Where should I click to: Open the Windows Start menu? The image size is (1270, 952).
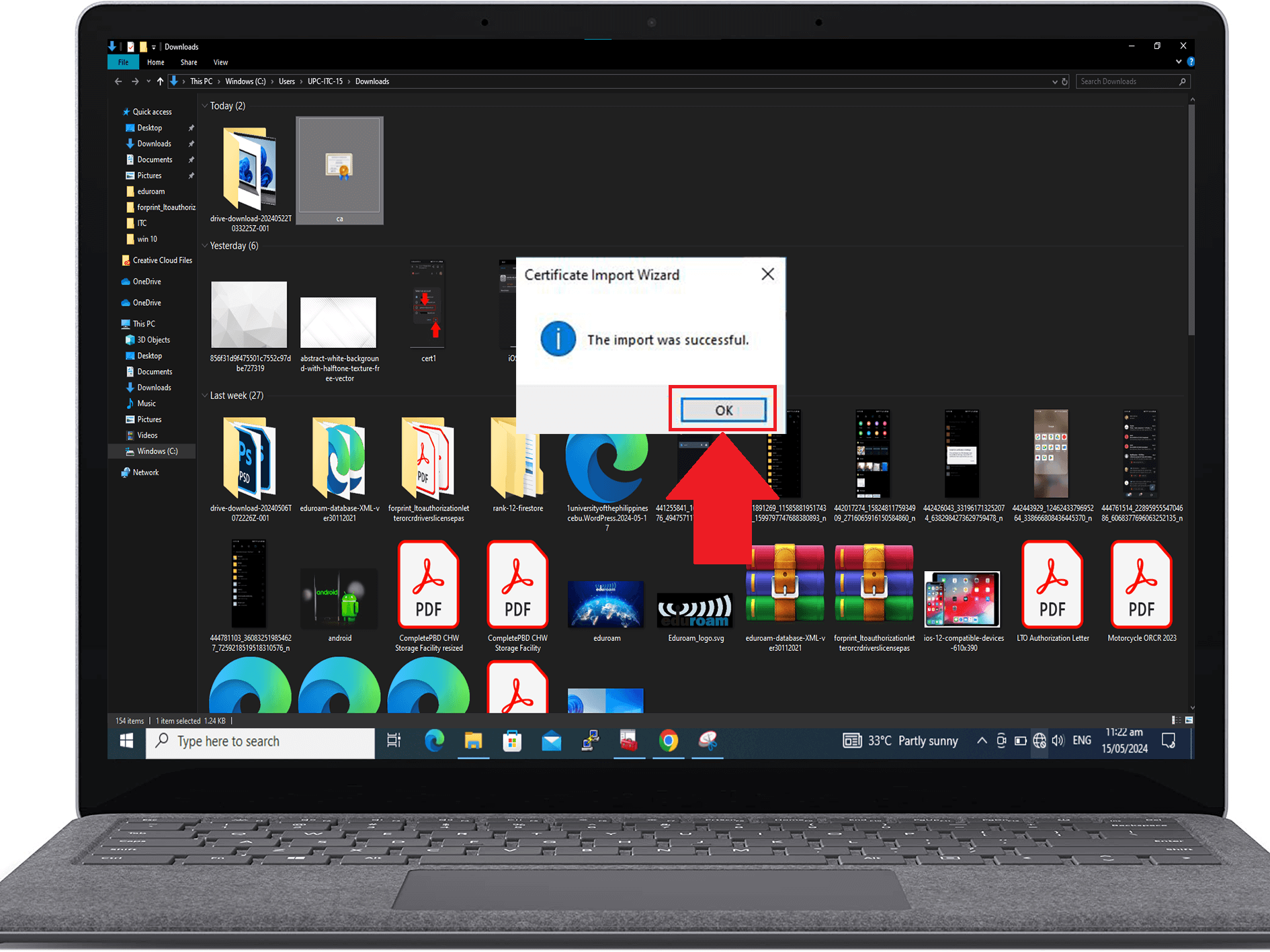coord(126,741)
